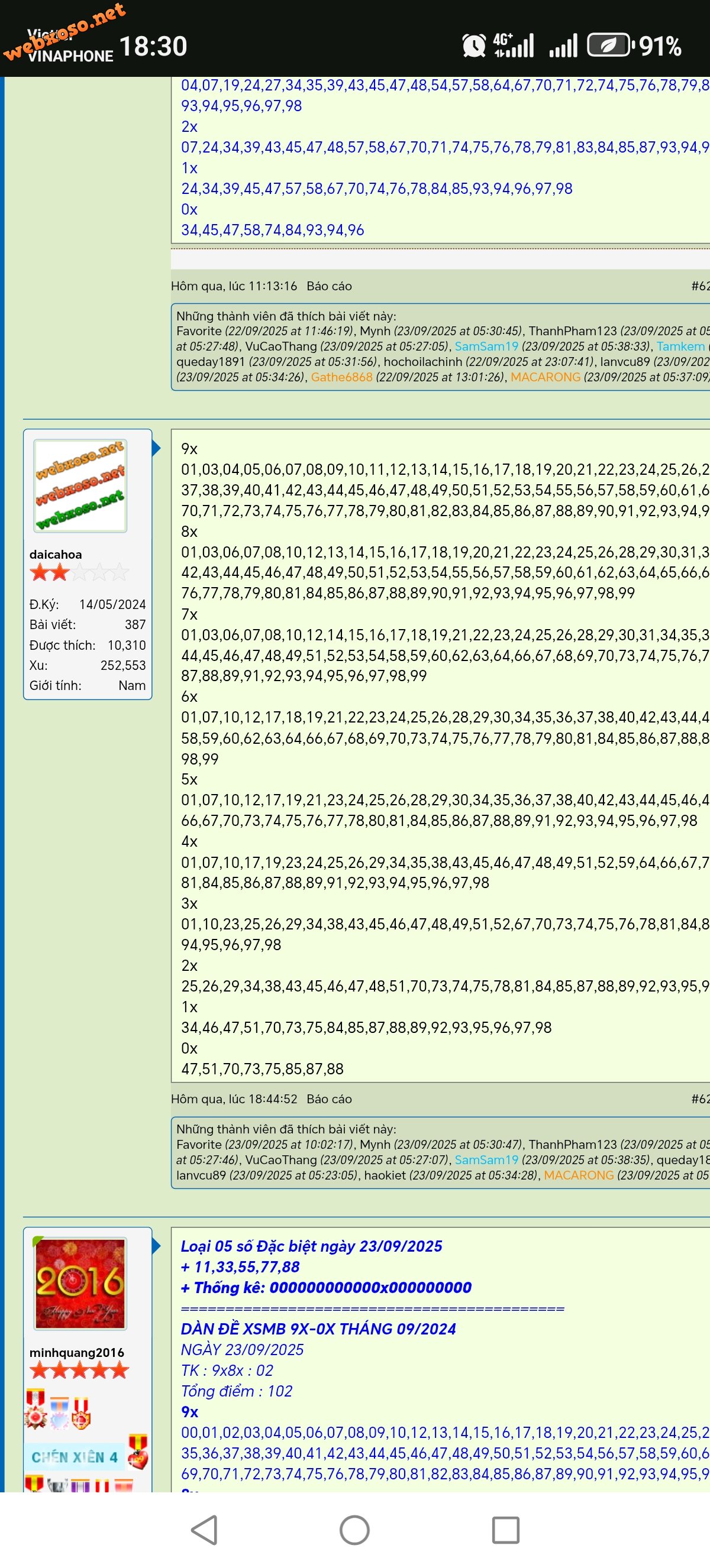
Task: Click Báo cáo on 11:13:16 post
Action: coord(329,286)
